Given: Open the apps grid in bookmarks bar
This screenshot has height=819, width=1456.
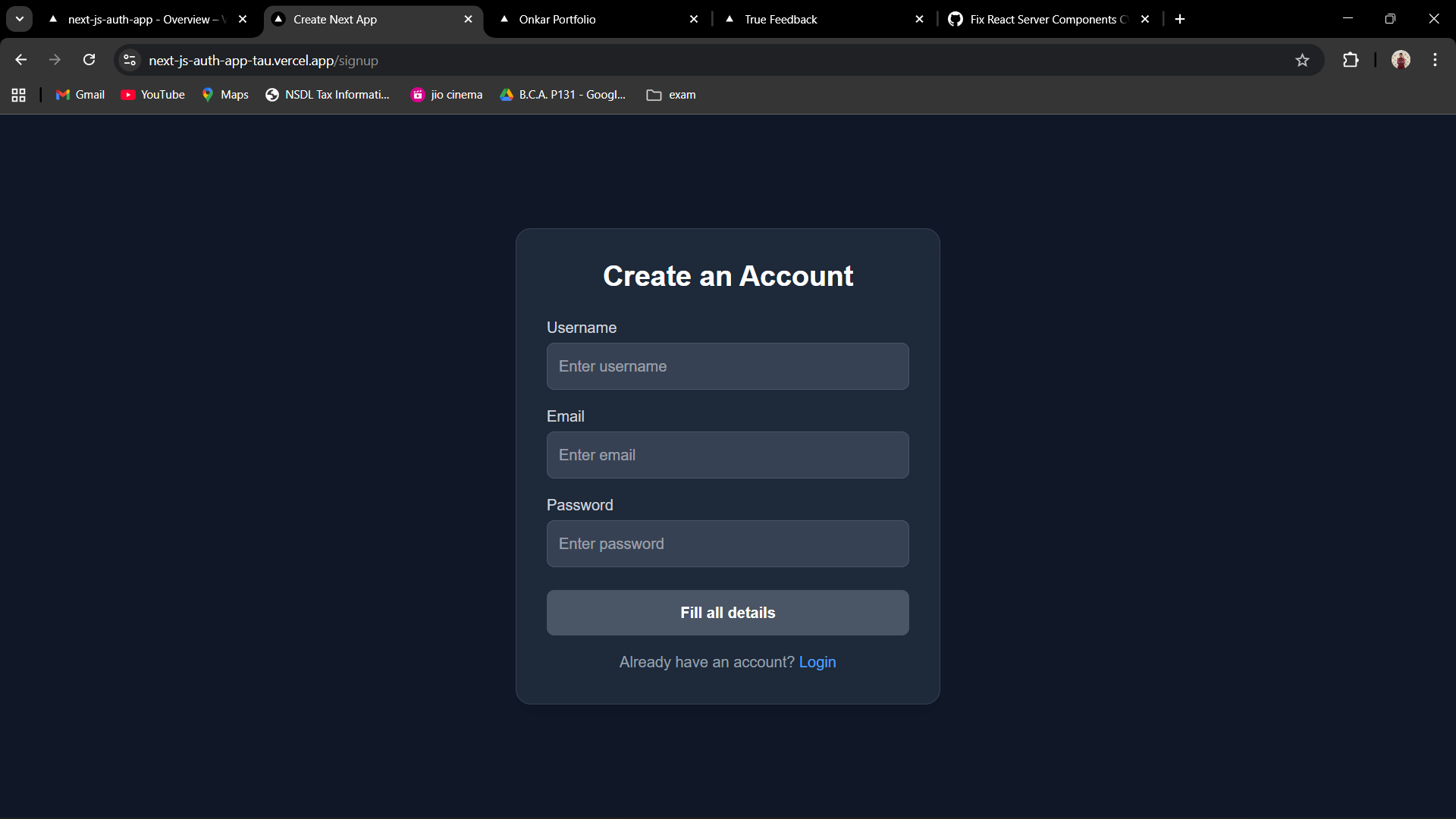Looking at the screenshot, I should point(19,95).
